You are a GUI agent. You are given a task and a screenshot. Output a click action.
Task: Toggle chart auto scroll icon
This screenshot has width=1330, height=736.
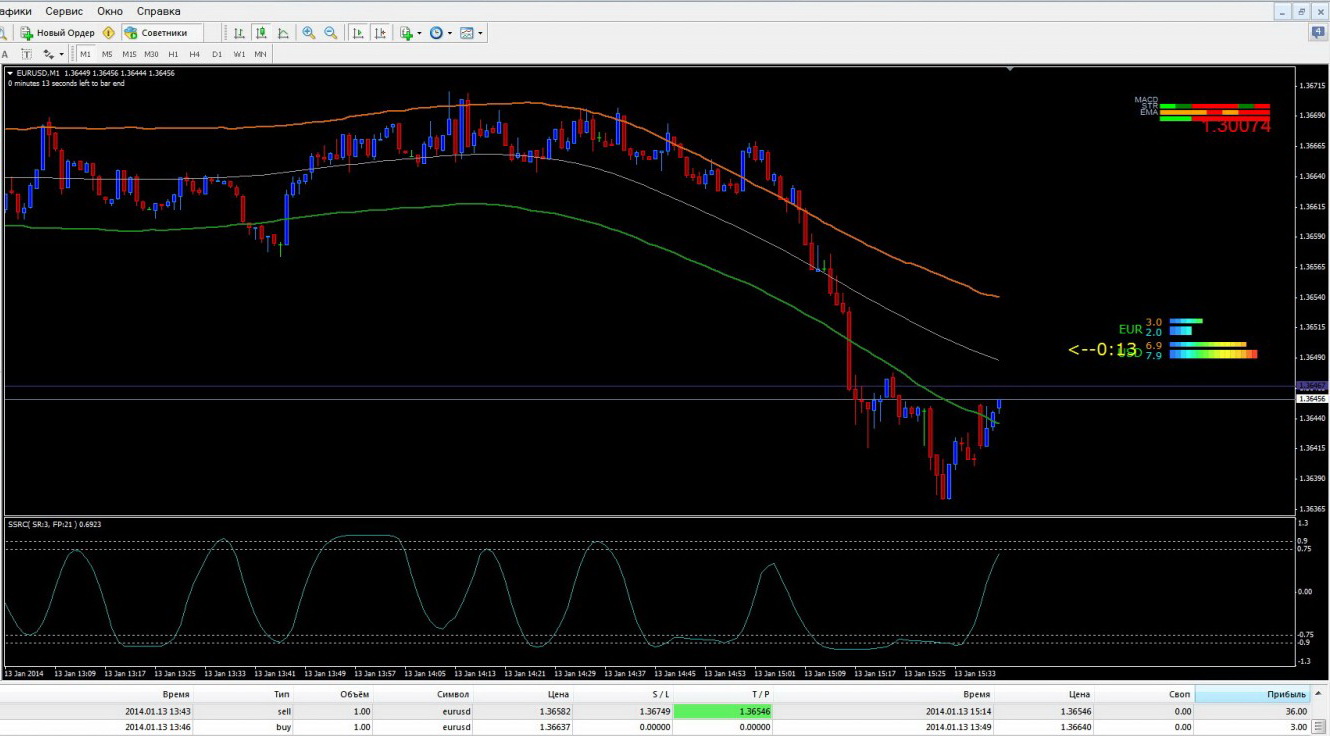pyautogui.click(x=358, y=33)
